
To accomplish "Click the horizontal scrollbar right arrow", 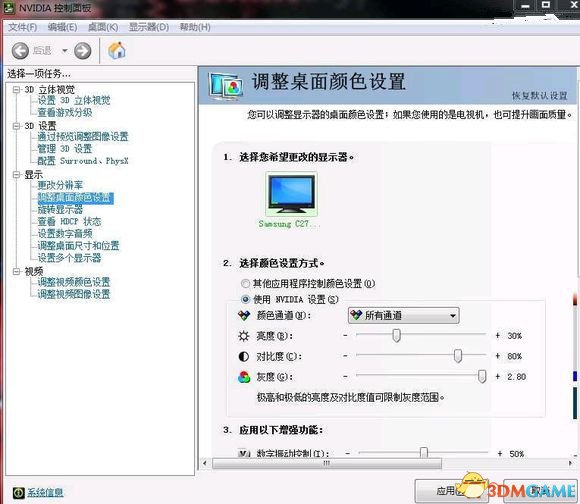I will (x=570, y=463).
